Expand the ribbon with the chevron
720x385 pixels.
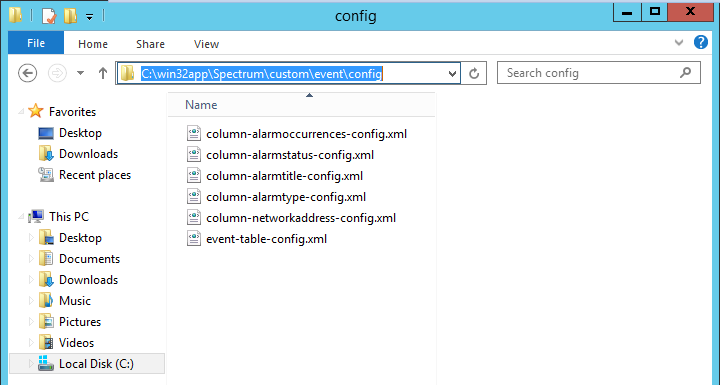(x=679, y=43)
